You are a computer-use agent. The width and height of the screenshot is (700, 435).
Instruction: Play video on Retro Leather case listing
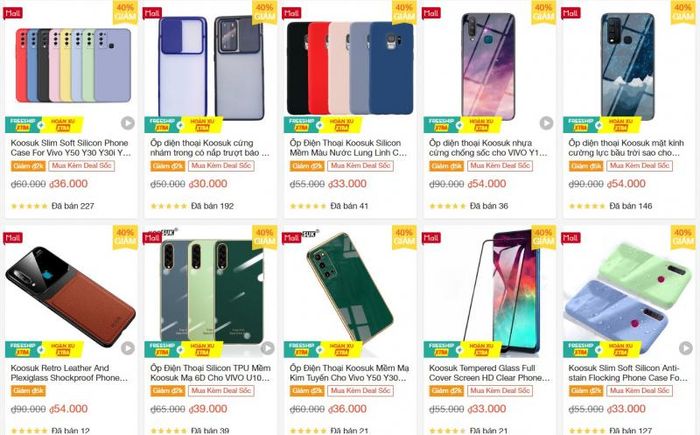point(128,348)
